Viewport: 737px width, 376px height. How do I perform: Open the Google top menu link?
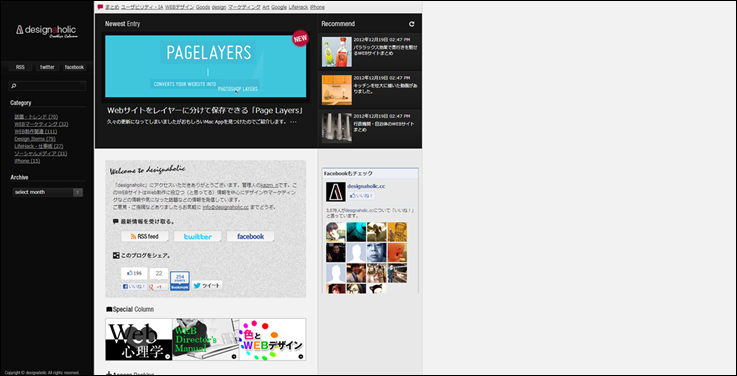[279, 7]
